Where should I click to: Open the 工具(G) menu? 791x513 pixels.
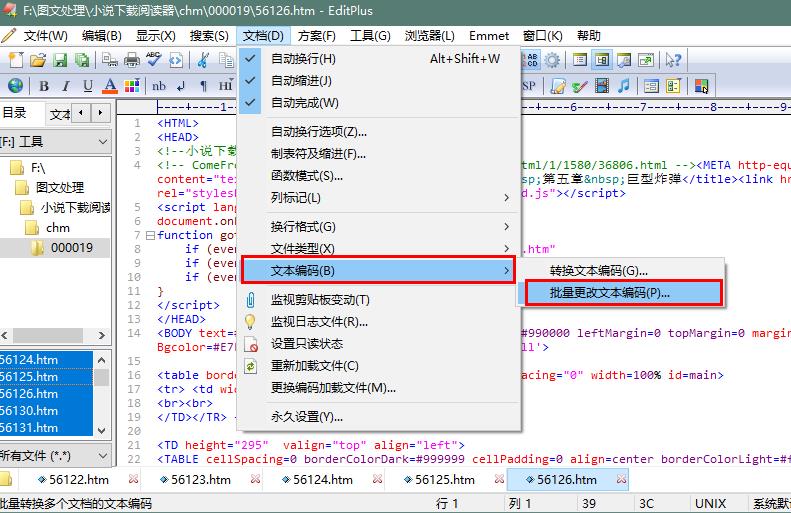coord(370,36)
